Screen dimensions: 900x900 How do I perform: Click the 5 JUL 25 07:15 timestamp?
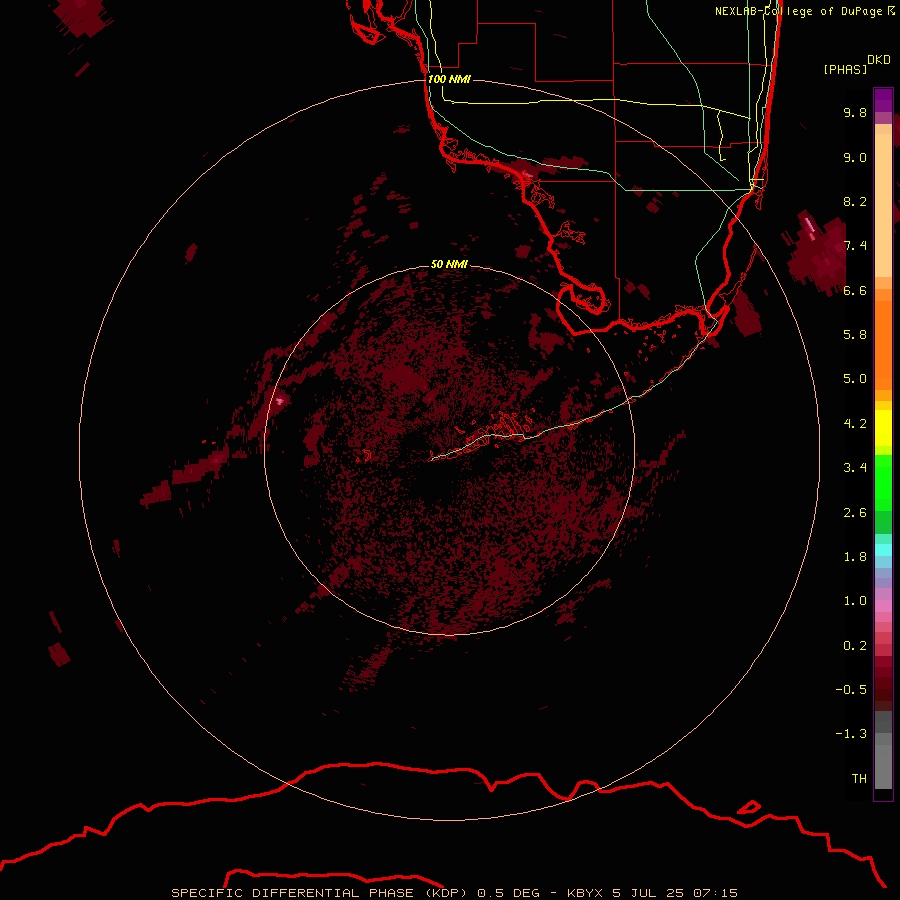675,893
